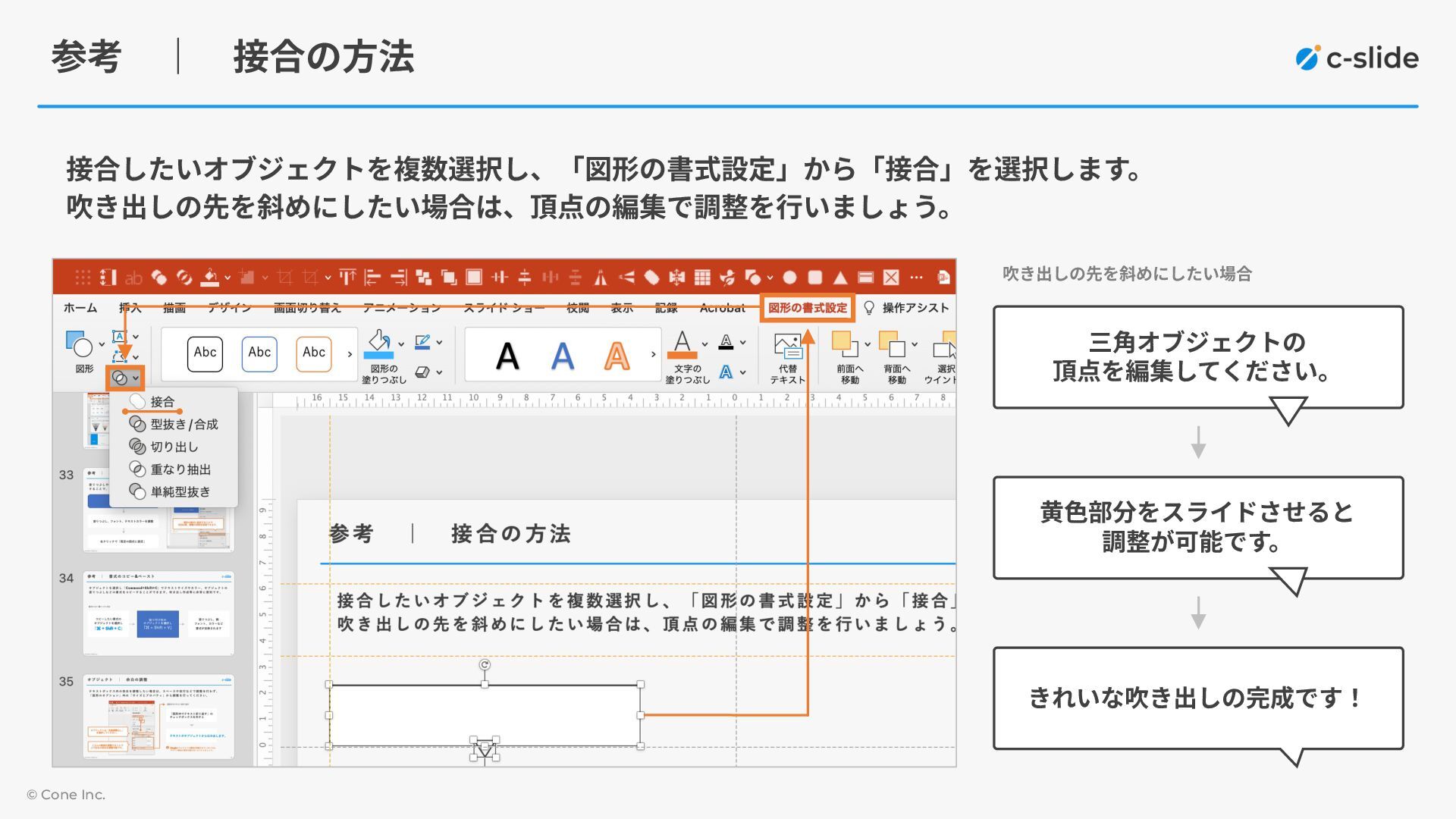Image resolution: width=1456 pixels, height=819 pixels.
Task: Click the 図形 insert shapes icon
Action: coord(79,346)
